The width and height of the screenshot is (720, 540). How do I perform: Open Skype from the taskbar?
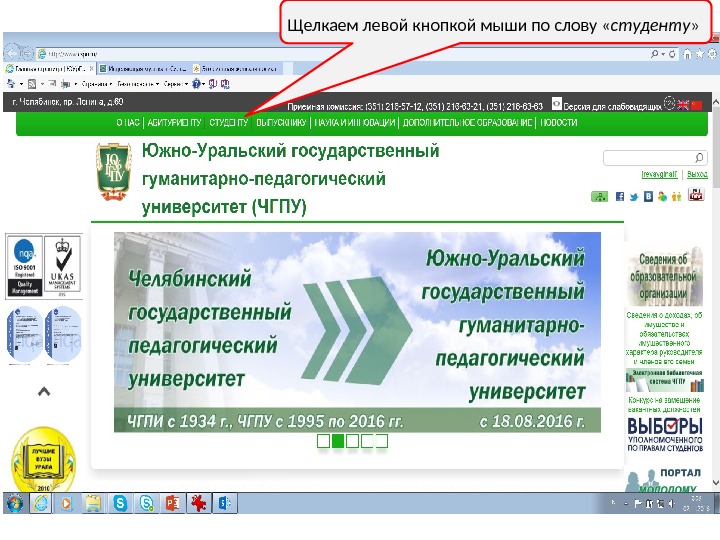click(x=120, y=503)
